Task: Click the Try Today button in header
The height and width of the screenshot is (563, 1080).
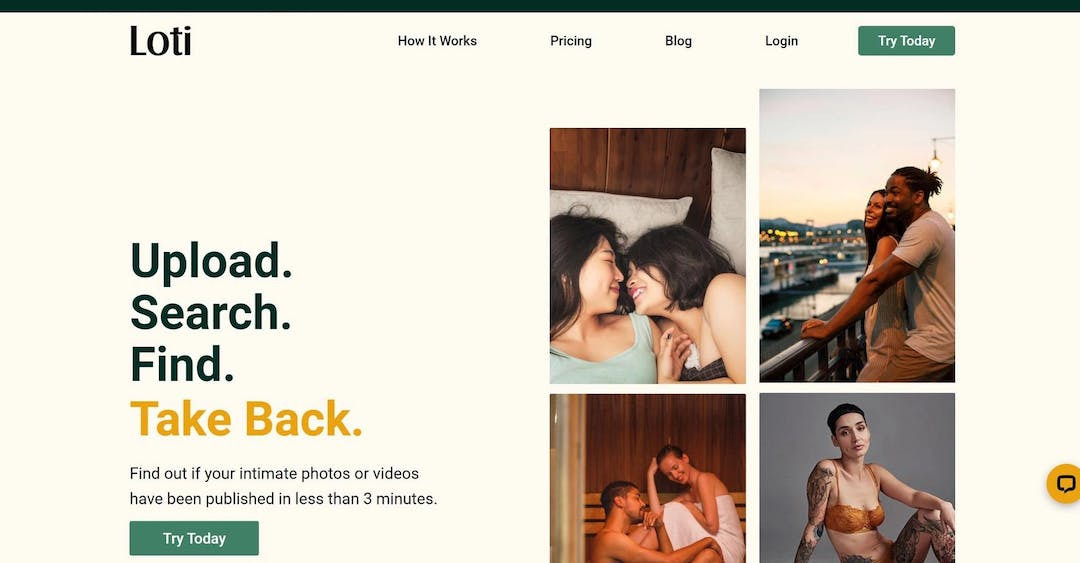Action: 906,41
